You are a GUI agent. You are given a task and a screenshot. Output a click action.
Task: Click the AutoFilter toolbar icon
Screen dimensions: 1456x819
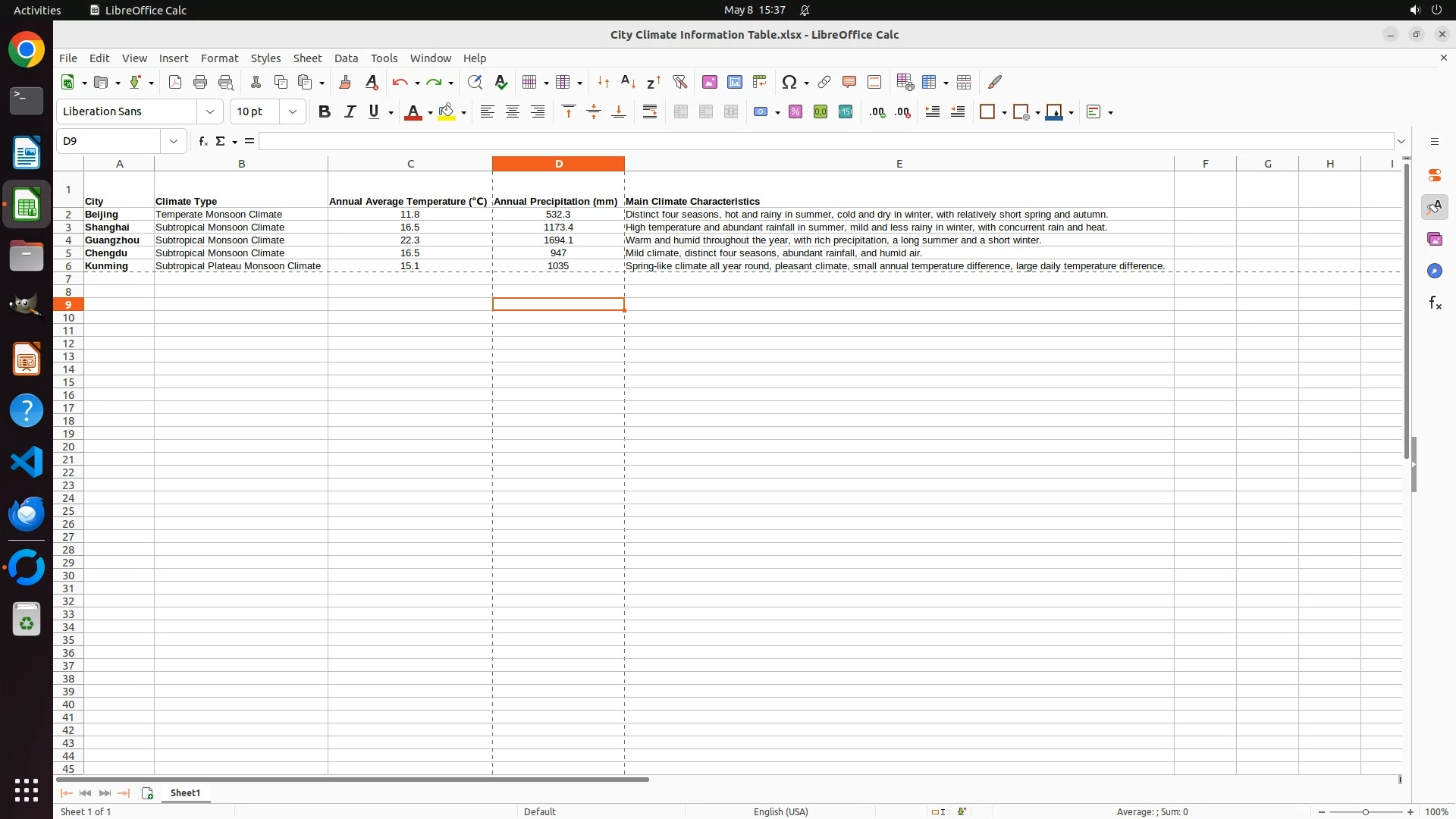[x=679, y=82]
